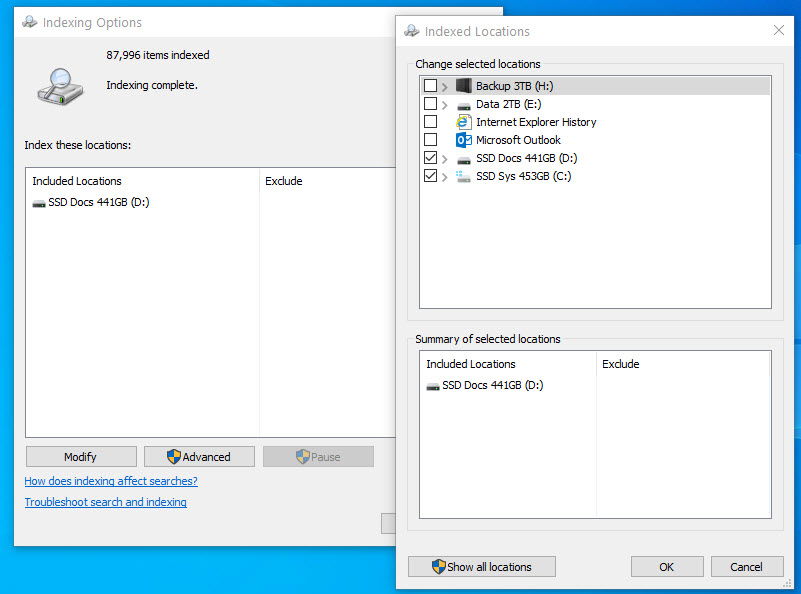Click 'Included Locations' header in Indexing Options
This screenshot has height=594, width=801.
click(77, 181)
